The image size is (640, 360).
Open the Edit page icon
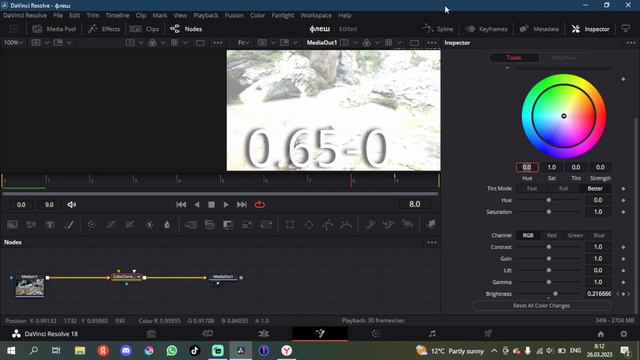tap(264, 333)
